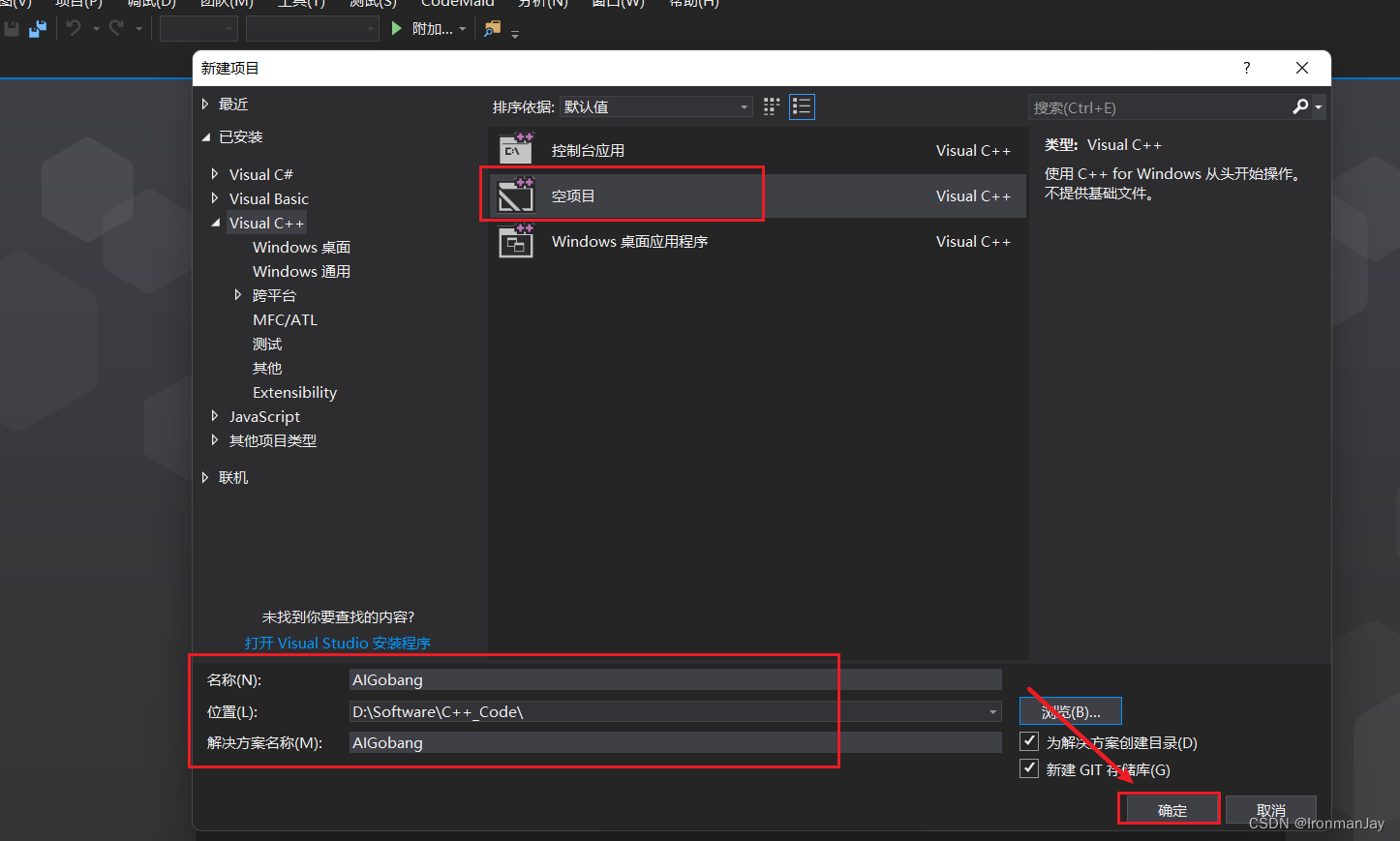Screen dimensions: 1400x841
Task: Open the search options dropdown arrow
Action: [x=1319, y=107]
